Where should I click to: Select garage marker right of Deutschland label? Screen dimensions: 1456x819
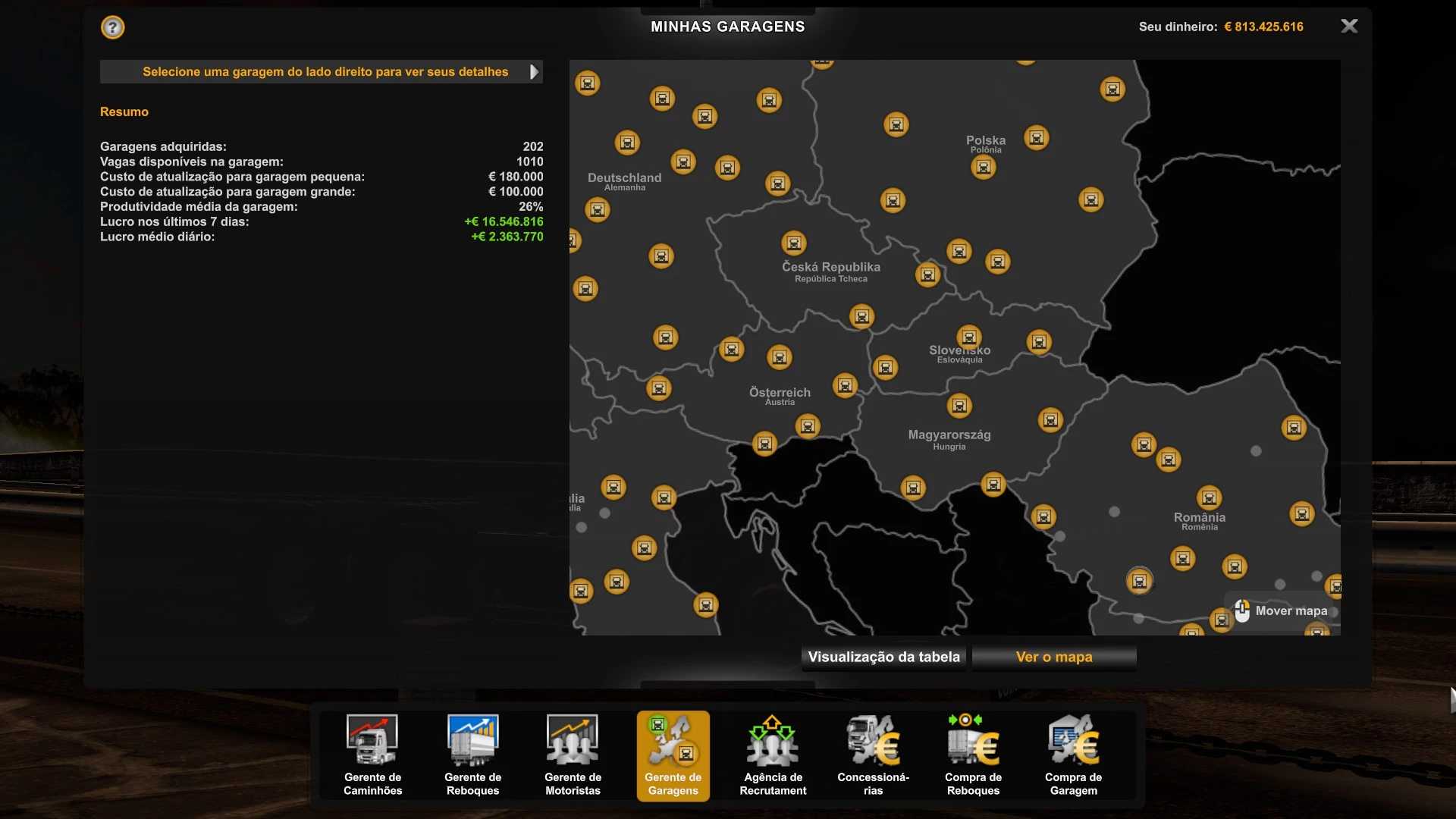coord(683,162)
